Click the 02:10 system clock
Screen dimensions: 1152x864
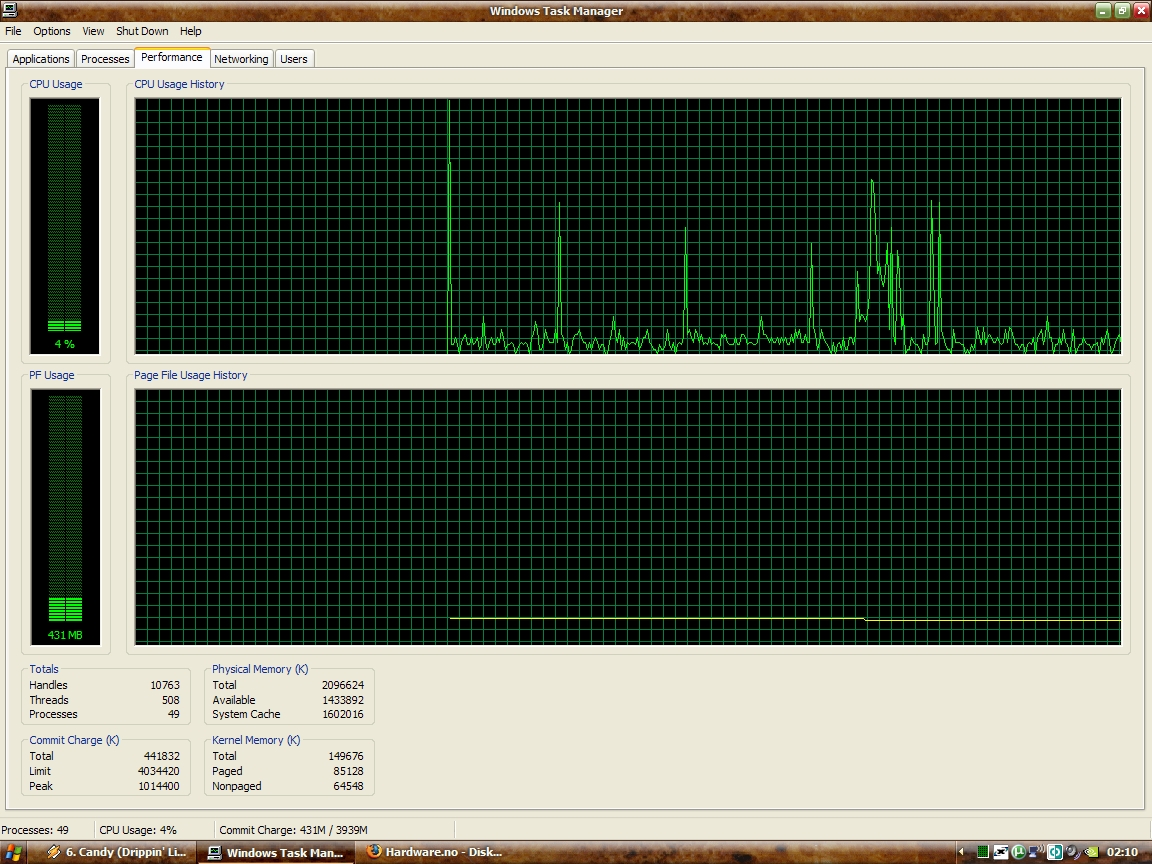coord(1123,852)
